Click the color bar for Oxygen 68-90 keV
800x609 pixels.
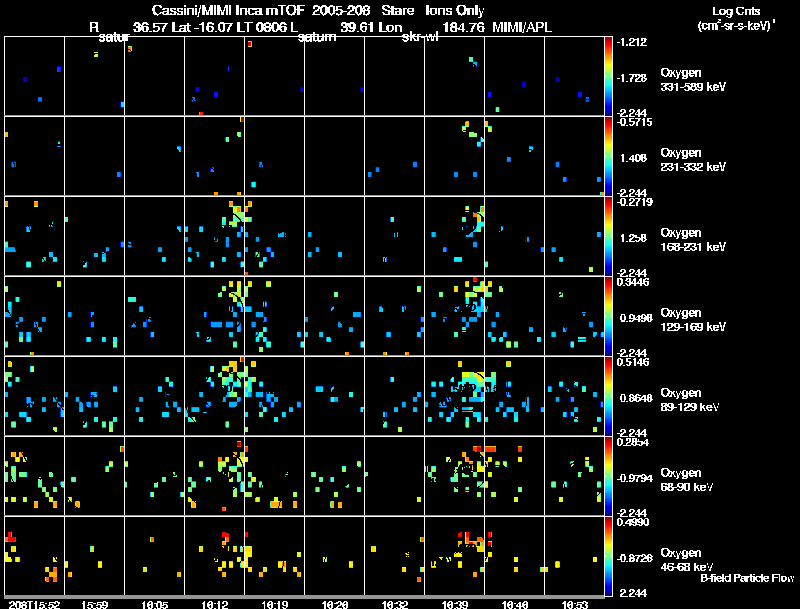pyautogui.click(x=608, y=476)
